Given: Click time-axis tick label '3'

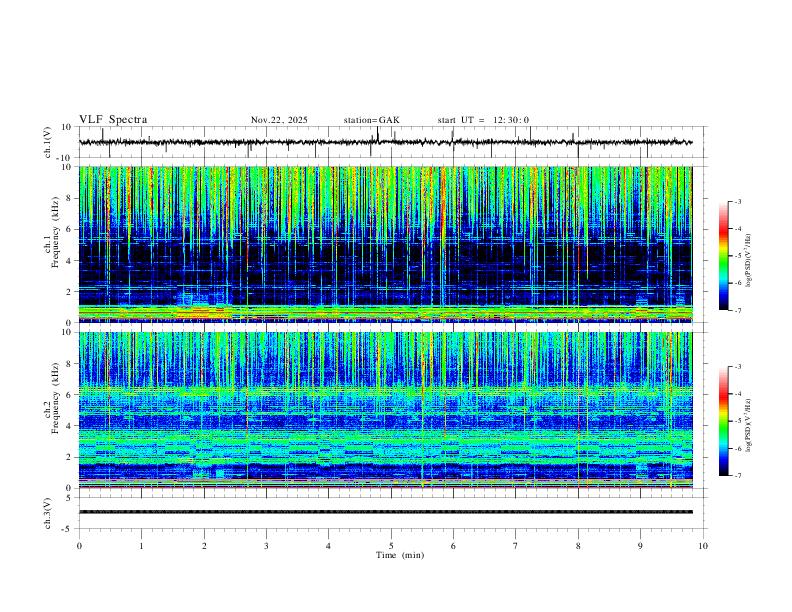Looking at the screenshot, I should [x=266, y=546].
